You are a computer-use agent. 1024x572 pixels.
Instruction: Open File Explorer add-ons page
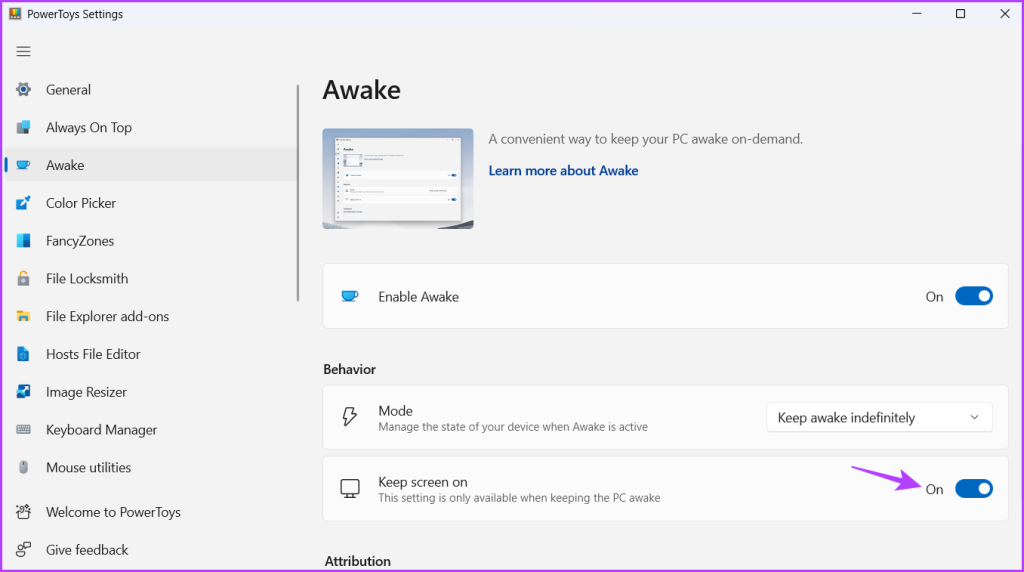tap(150, 317)
